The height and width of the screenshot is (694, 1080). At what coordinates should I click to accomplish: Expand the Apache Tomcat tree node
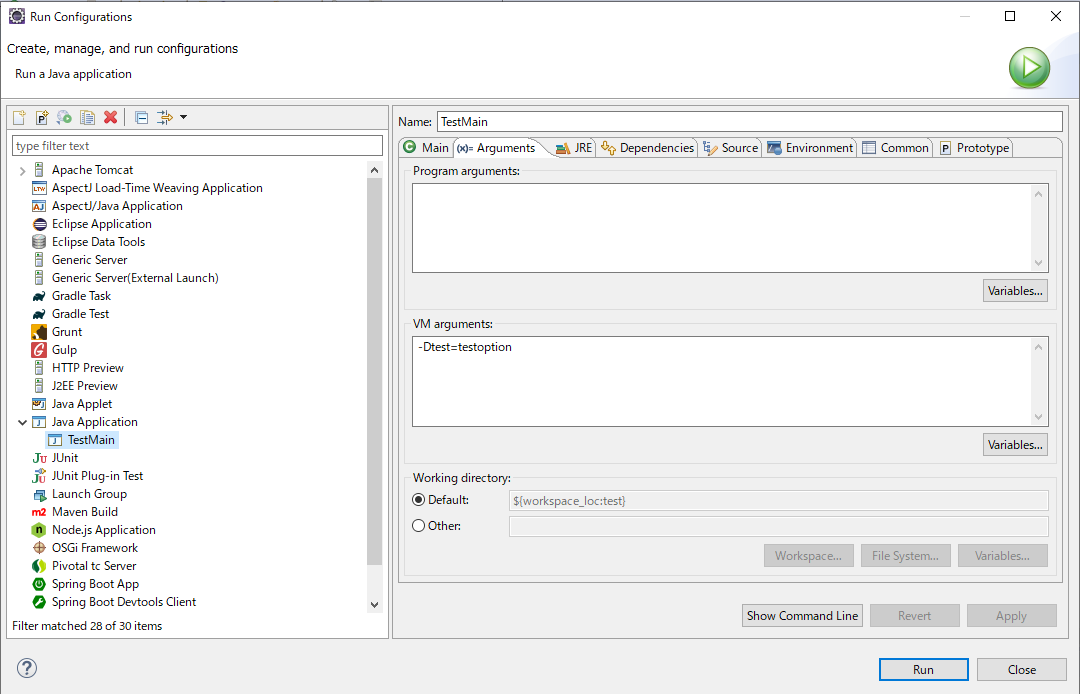22,170
